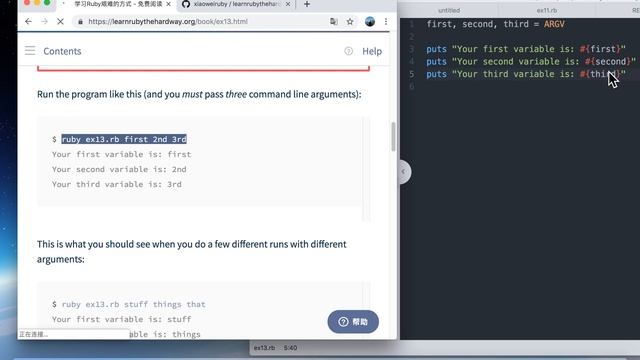Stop loading the page

[60, 22]
